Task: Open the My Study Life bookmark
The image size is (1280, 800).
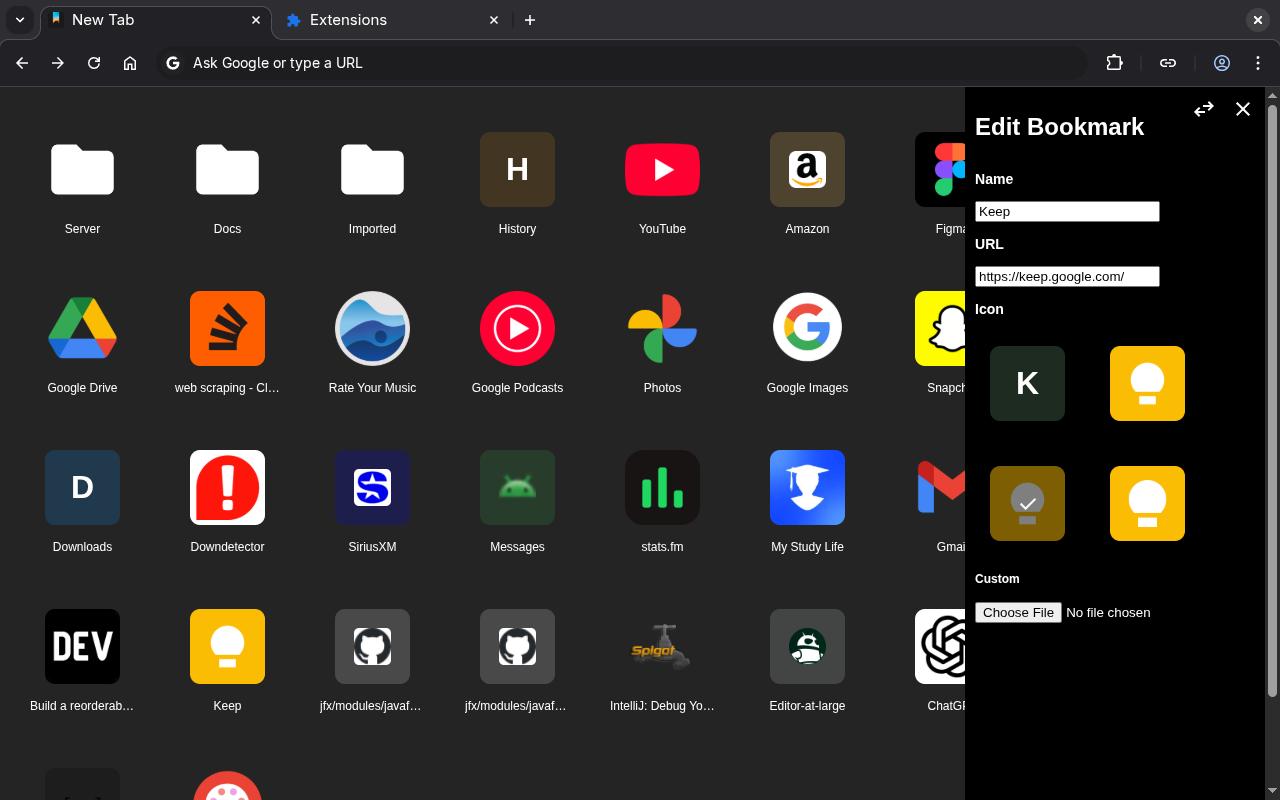Action: click(x=807, y=488)
